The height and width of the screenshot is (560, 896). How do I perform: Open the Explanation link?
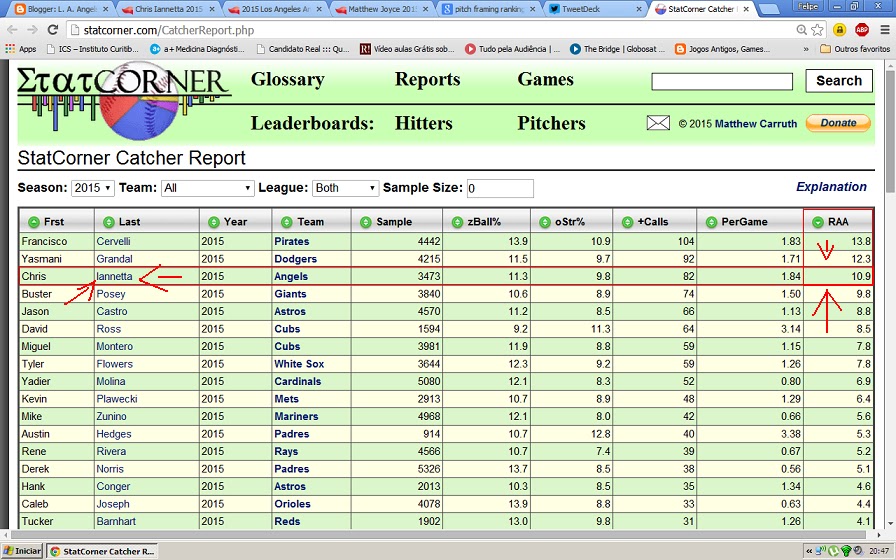point(831,187)
